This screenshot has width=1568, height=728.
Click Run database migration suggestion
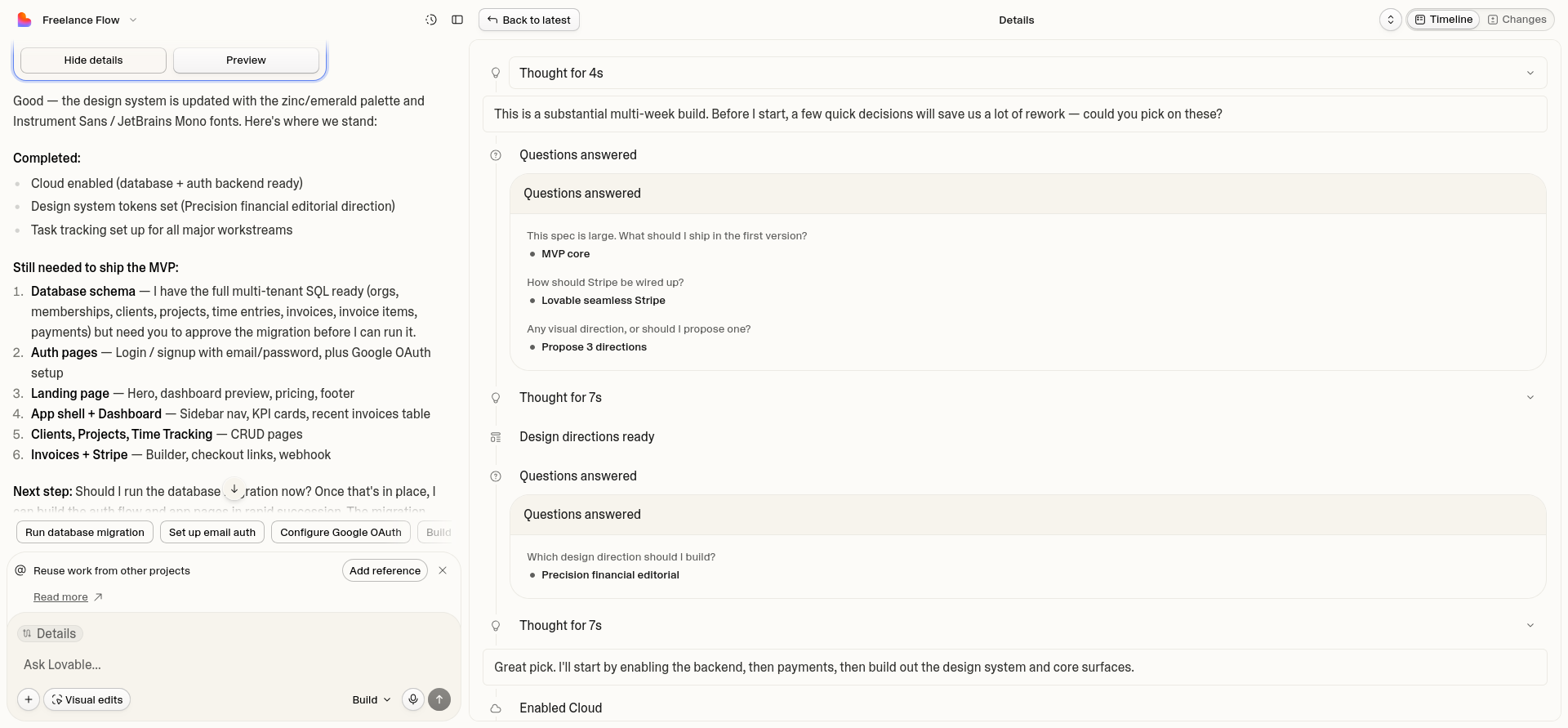[x=85, y=533]
